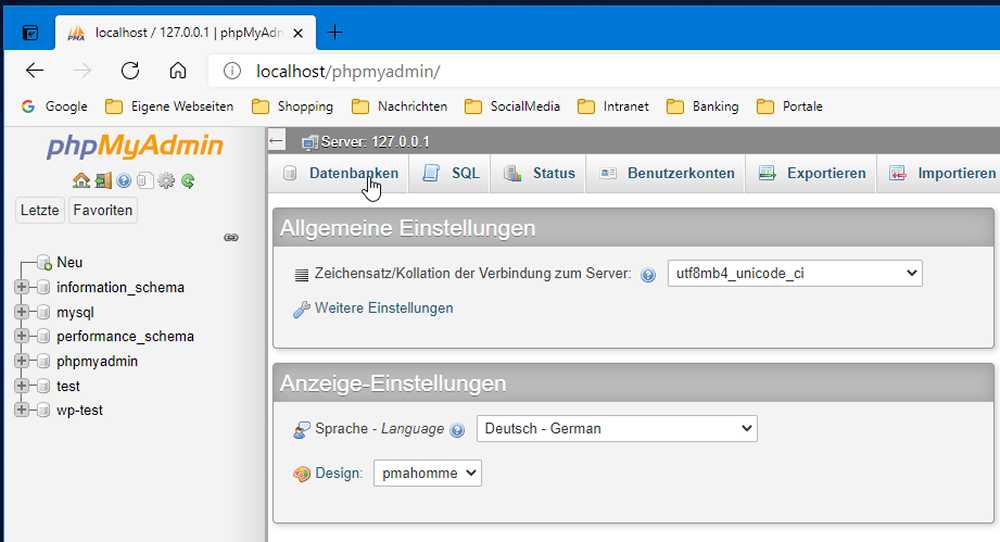Open the pmahomme design dropdown
This screenshot has height=542, width=1000.
pos(427,473)
